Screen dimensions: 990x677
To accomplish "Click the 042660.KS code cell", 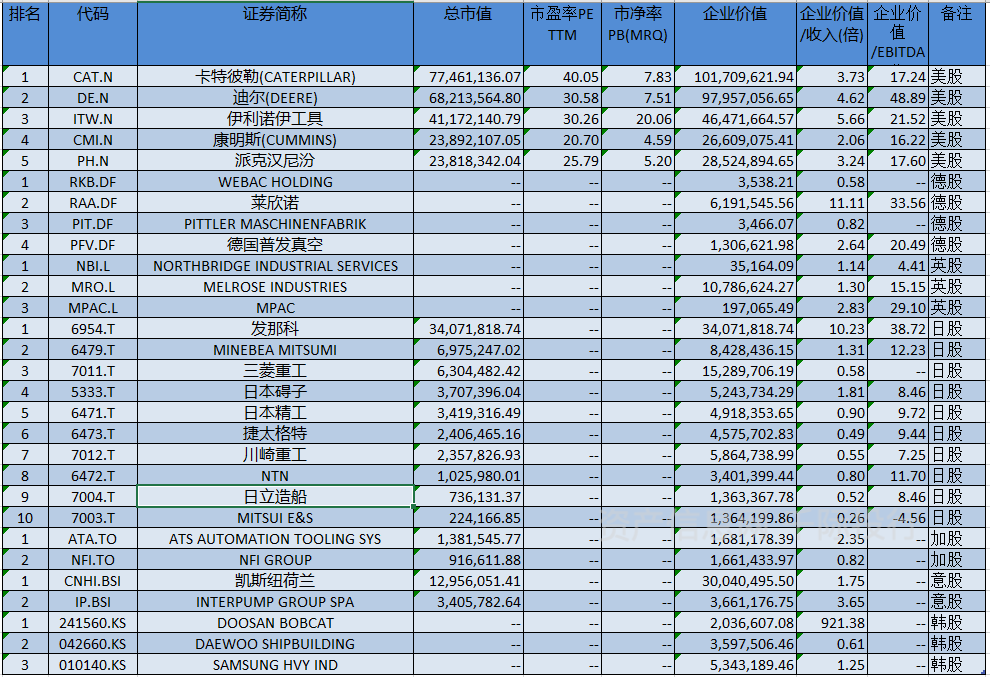I will coord(93,644).
